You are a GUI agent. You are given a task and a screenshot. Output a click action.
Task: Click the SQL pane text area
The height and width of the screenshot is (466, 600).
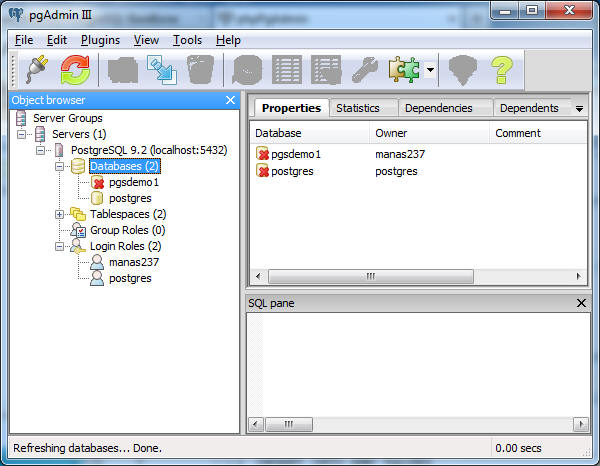click(x=418, y=365)
